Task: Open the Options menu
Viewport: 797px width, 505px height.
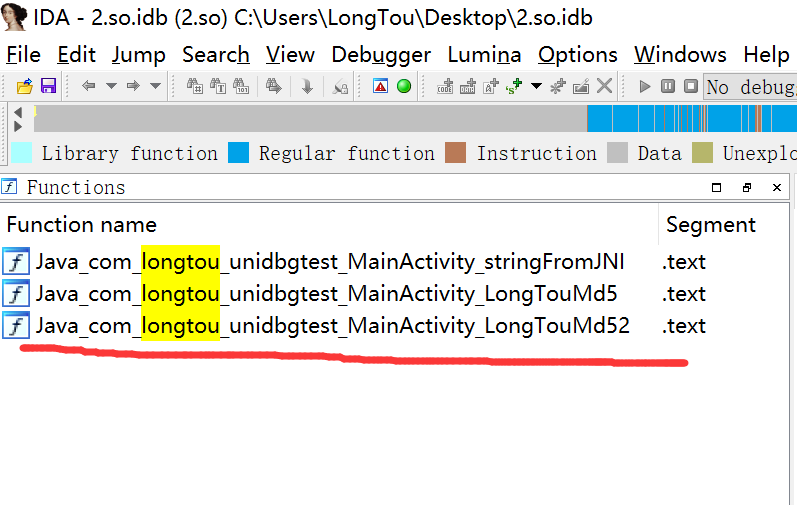Action: (x=578, y=54)
